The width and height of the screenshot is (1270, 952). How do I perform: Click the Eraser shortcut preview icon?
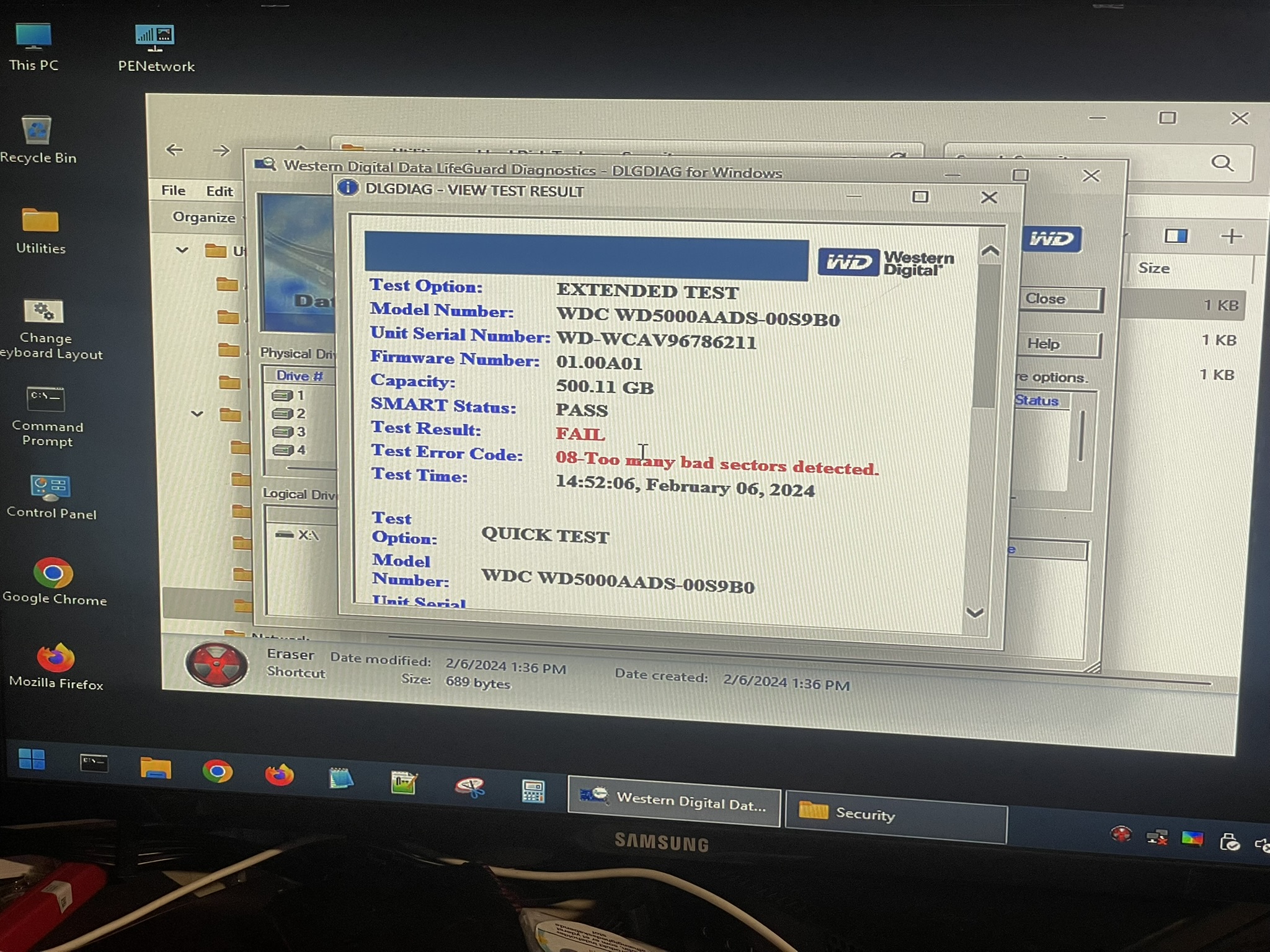[x=216, y=664]
